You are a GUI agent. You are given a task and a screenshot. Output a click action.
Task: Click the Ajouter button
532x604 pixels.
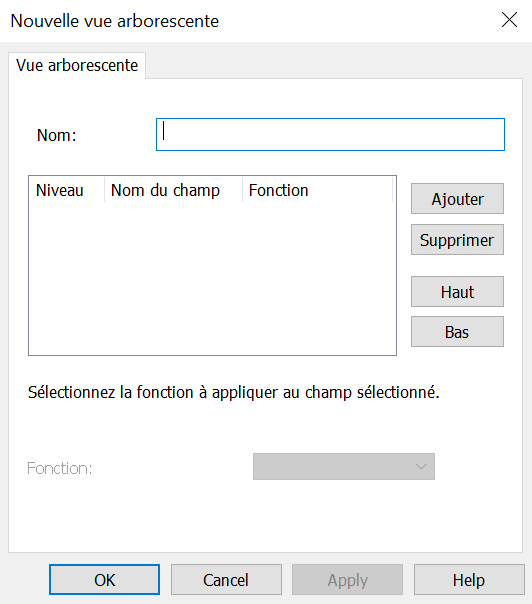pyautogui.click(x=457, y=199)
